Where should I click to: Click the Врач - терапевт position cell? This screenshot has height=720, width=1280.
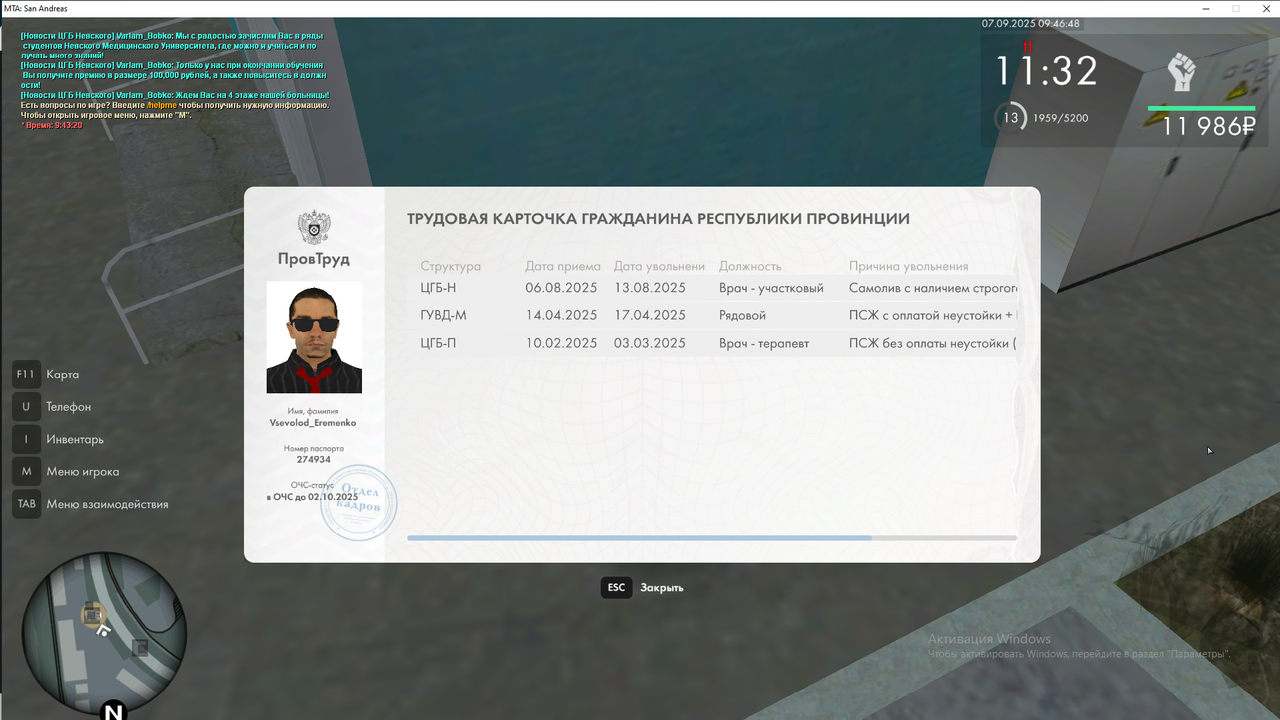tap(764, 343)
